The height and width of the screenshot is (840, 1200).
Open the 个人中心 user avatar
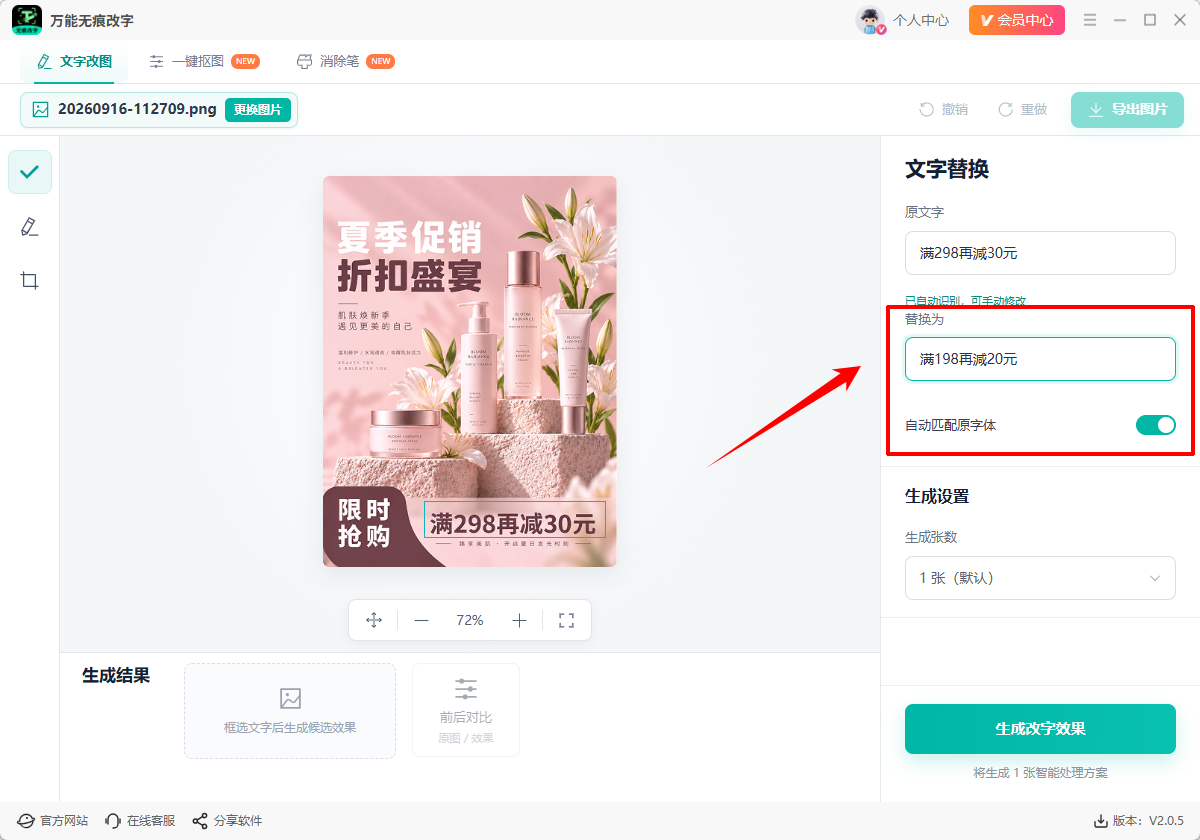(x=870, y=20)
